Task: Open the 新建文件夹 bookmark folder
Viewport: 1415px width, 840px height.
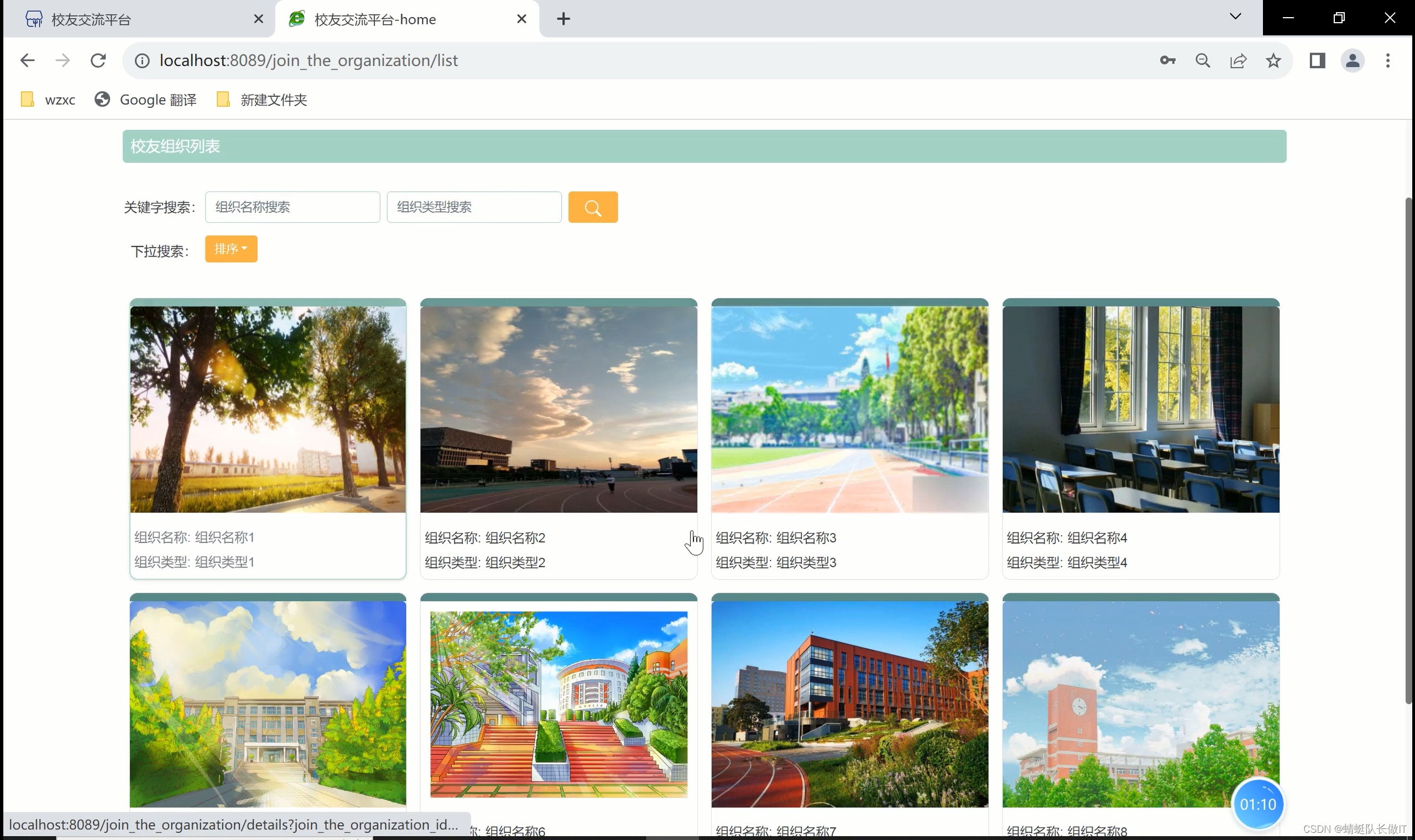Action: 262,100
